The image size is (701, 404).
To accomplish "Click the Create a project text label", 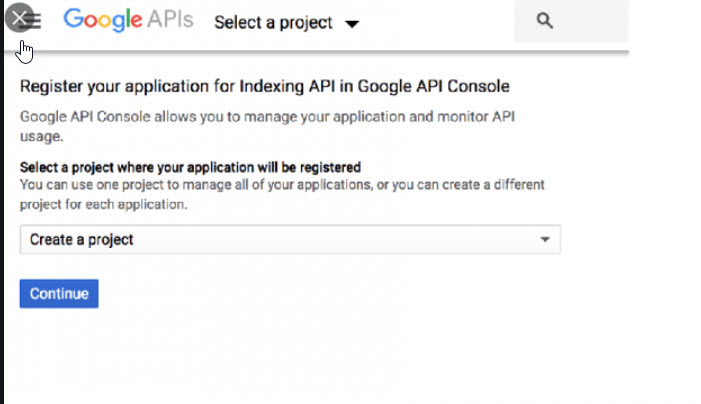I will coord(81,240).
